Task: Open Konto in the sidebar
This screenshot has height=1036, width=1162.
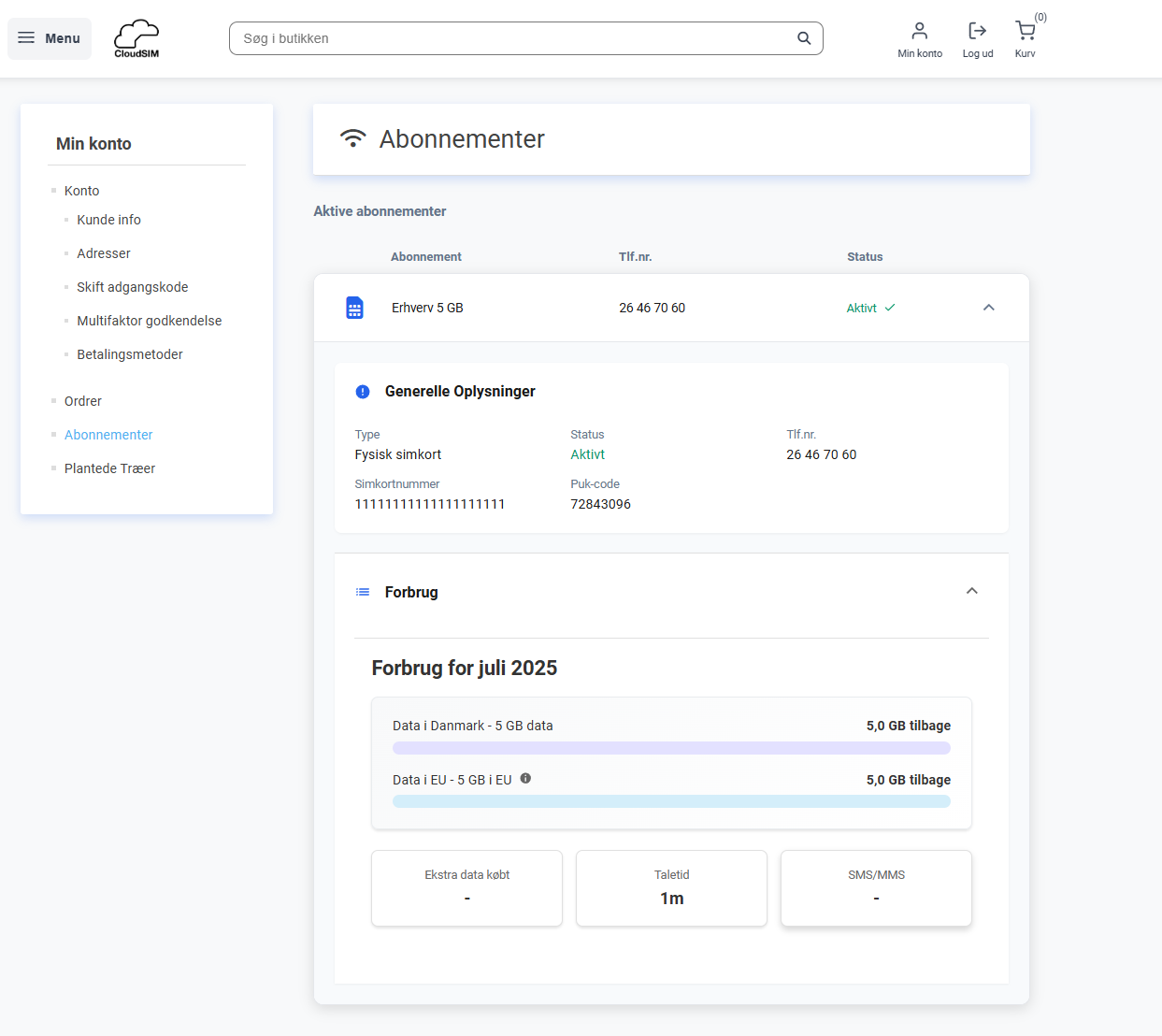Action: pyautogui.click(x=82, y=191)
